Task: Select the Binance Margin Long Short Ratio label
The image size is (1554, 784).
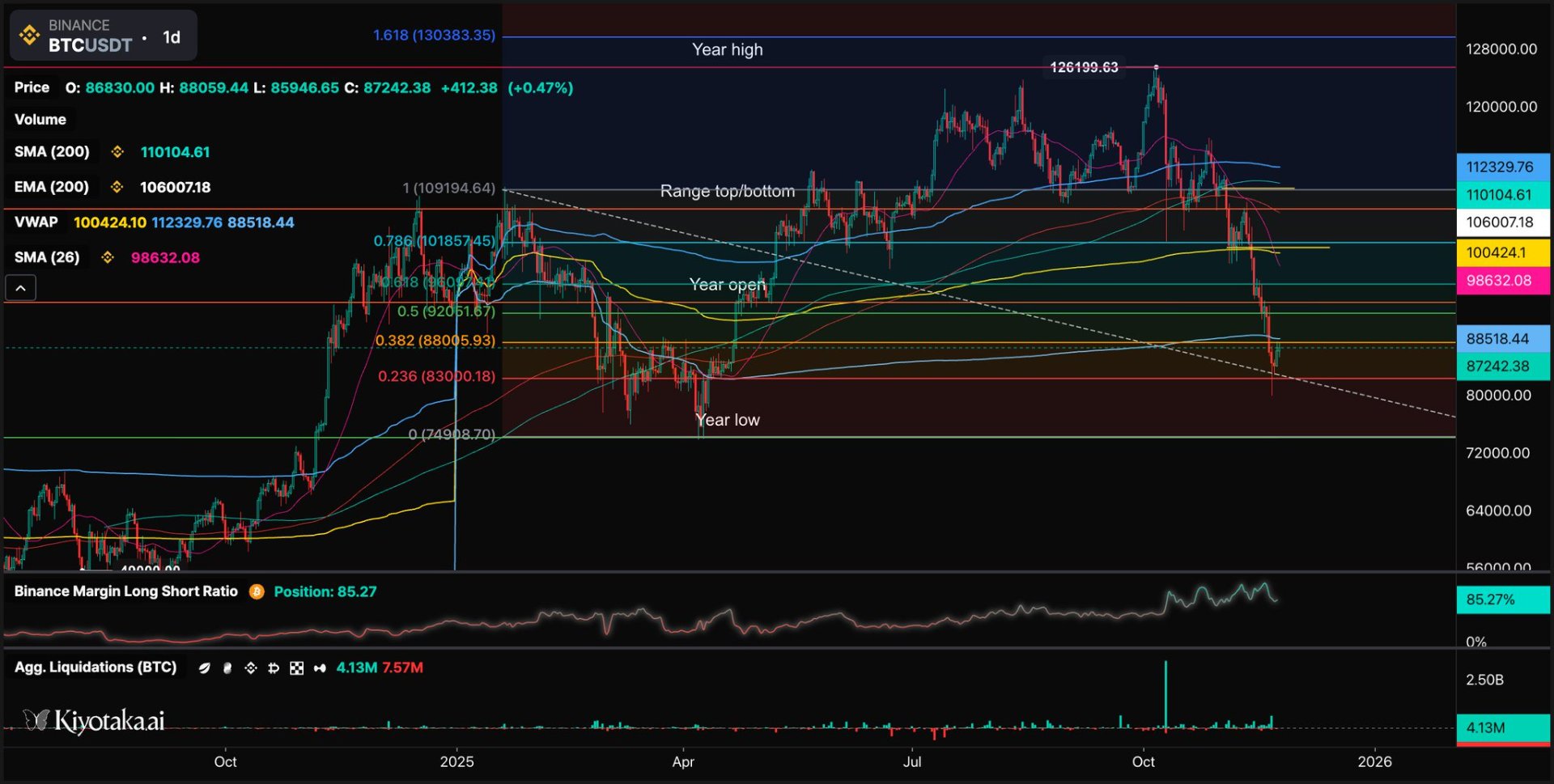Action: coord(126,591)
